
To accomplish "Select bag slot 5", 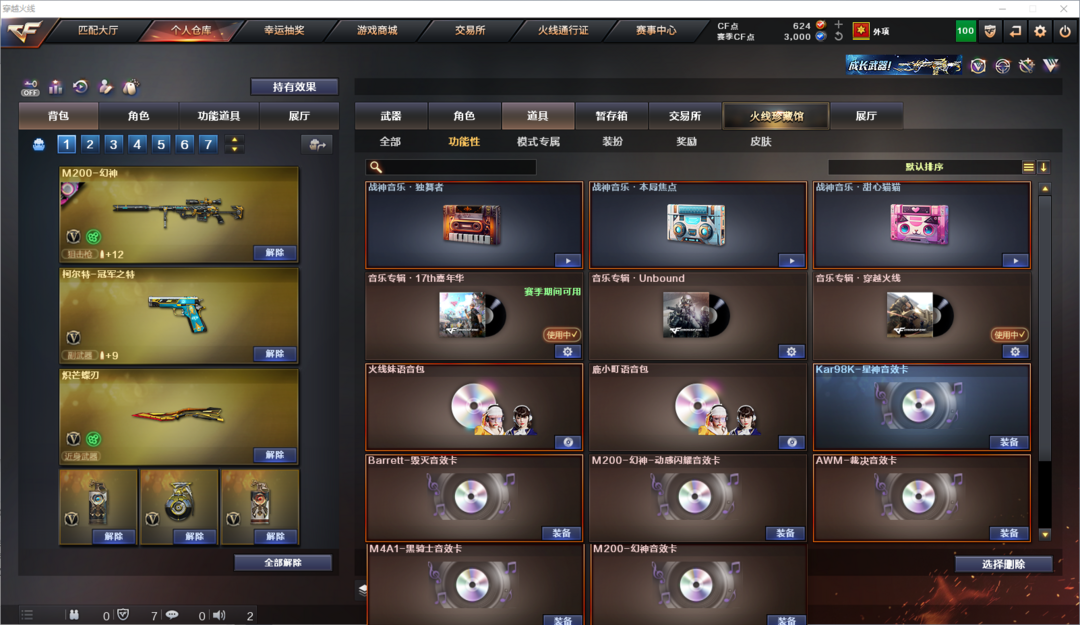I will tap(160, 144).
